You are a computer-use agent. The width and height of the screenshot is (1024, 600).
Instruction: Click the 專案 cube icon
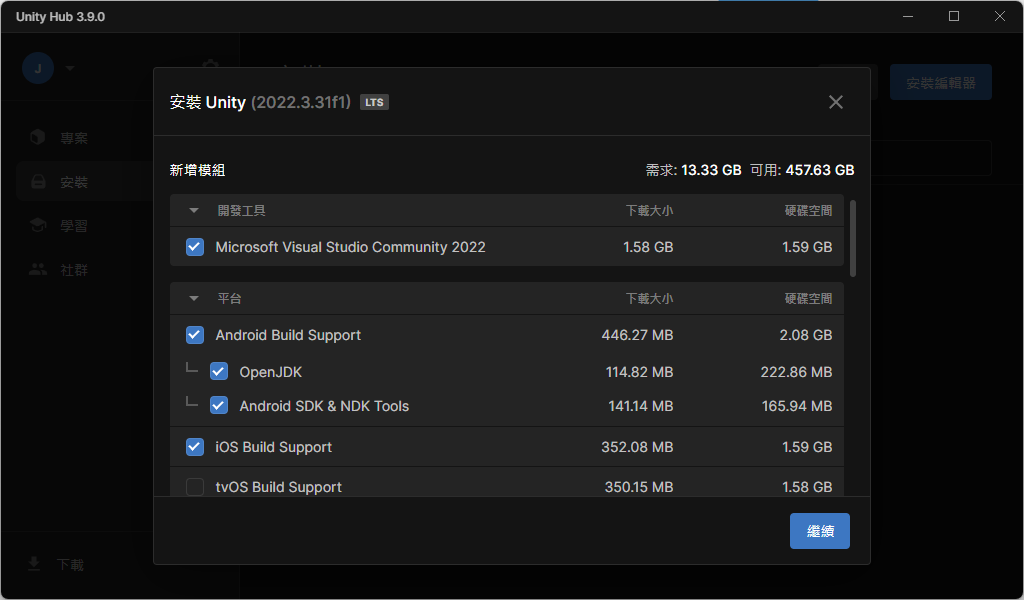click(38, 137)
